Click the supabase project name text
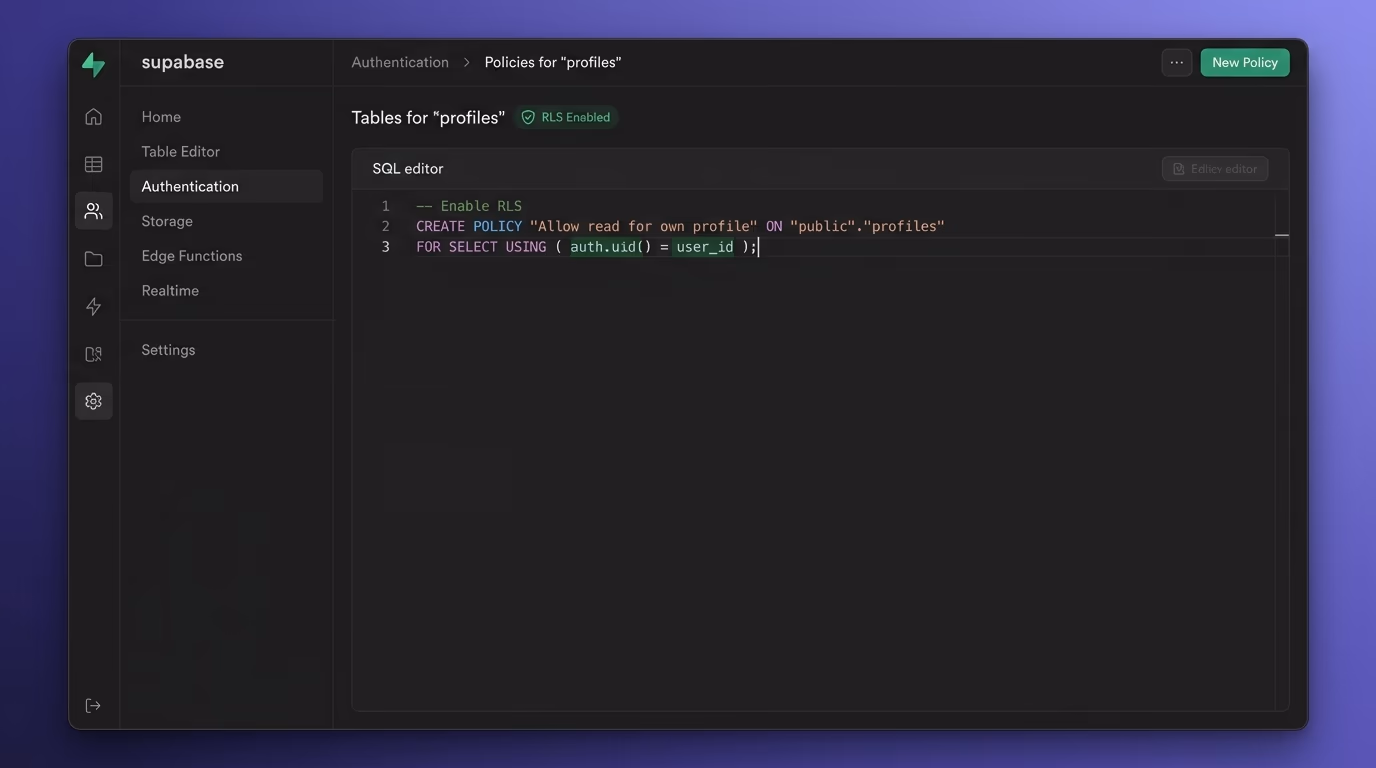This screenshot has width=1376, height=768. 182,62
